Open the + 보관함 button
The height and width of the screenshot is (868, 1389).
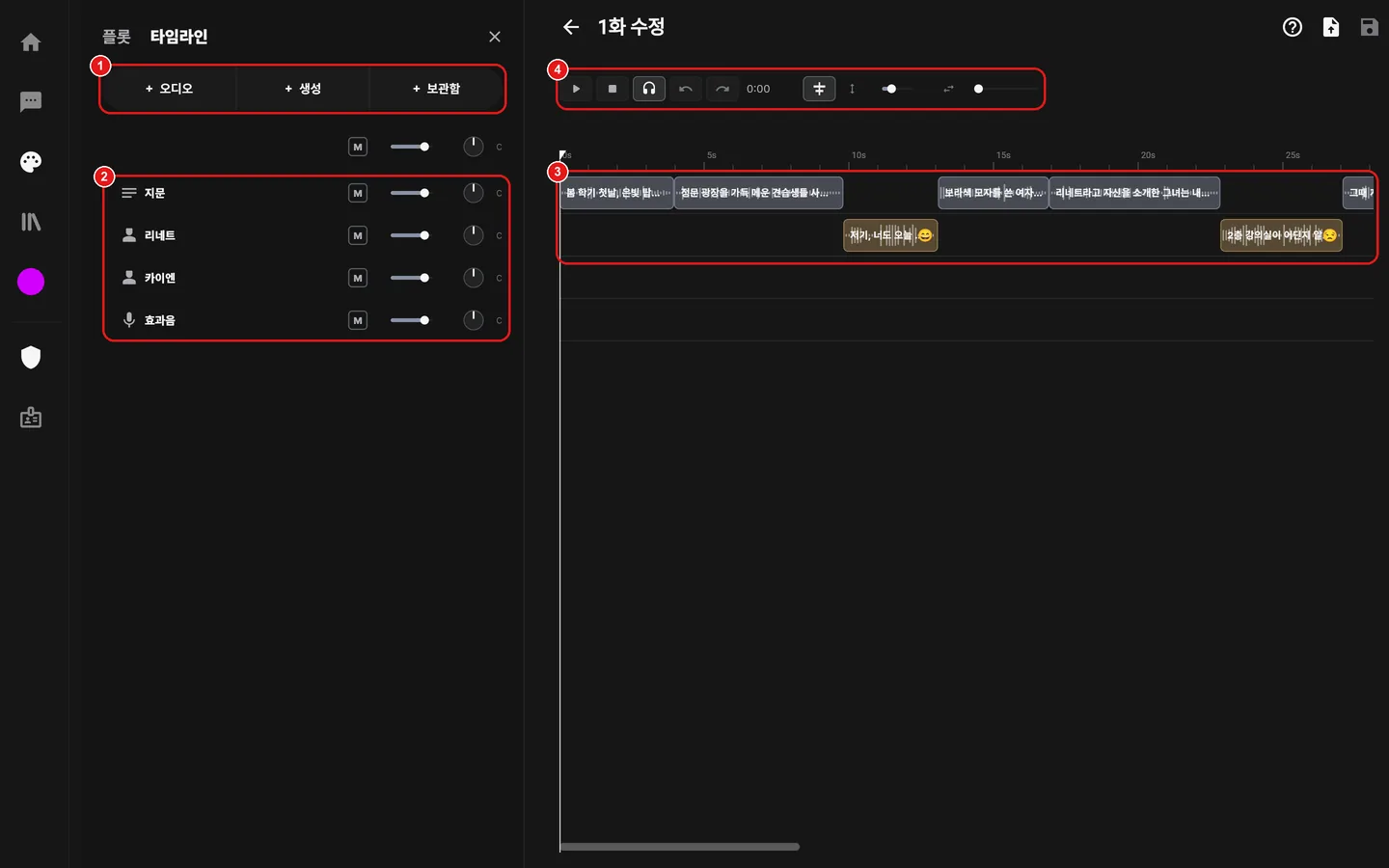(x=436, y=89)
